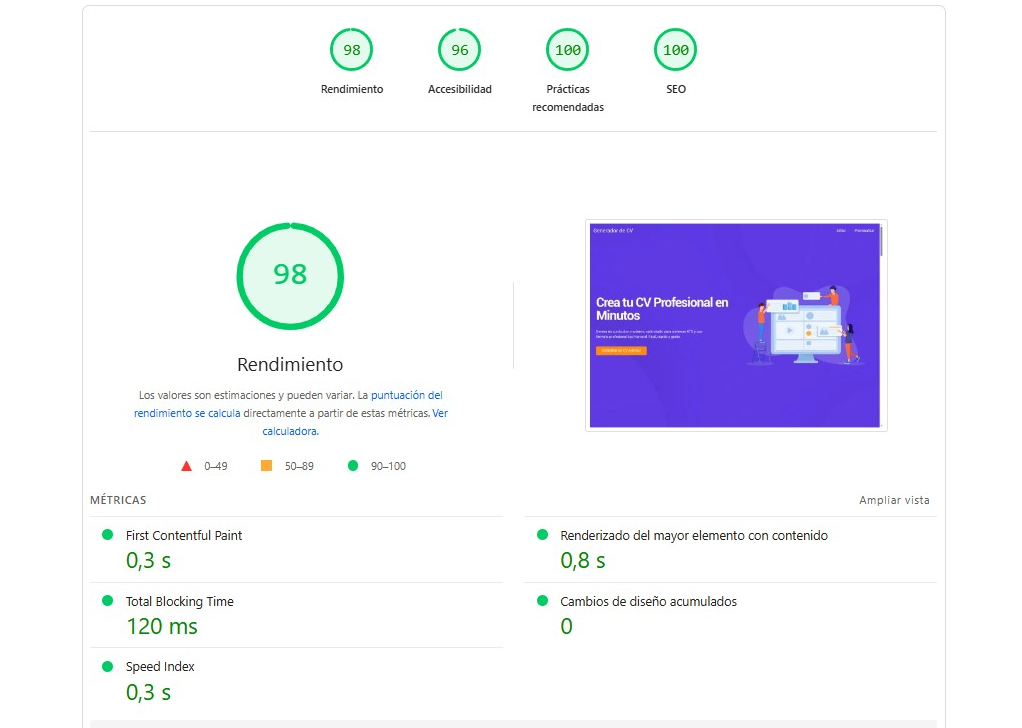Viewport: 1022px width, 728px height.
Task: Click the 'Accesibilidad' label under top gauge
Action: 460,89
